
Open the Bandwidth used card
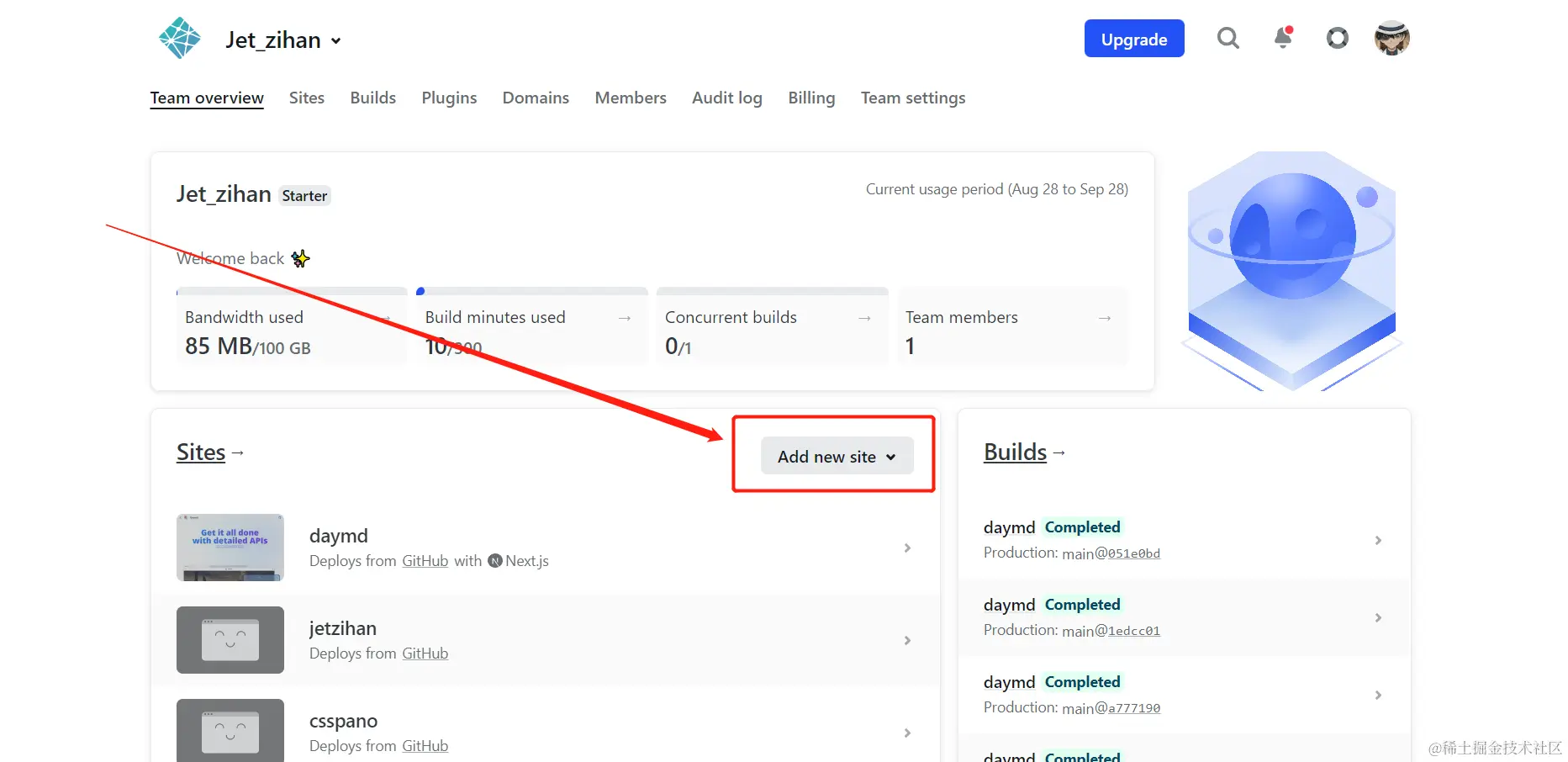pyautogui.click(x=292, y=326)
